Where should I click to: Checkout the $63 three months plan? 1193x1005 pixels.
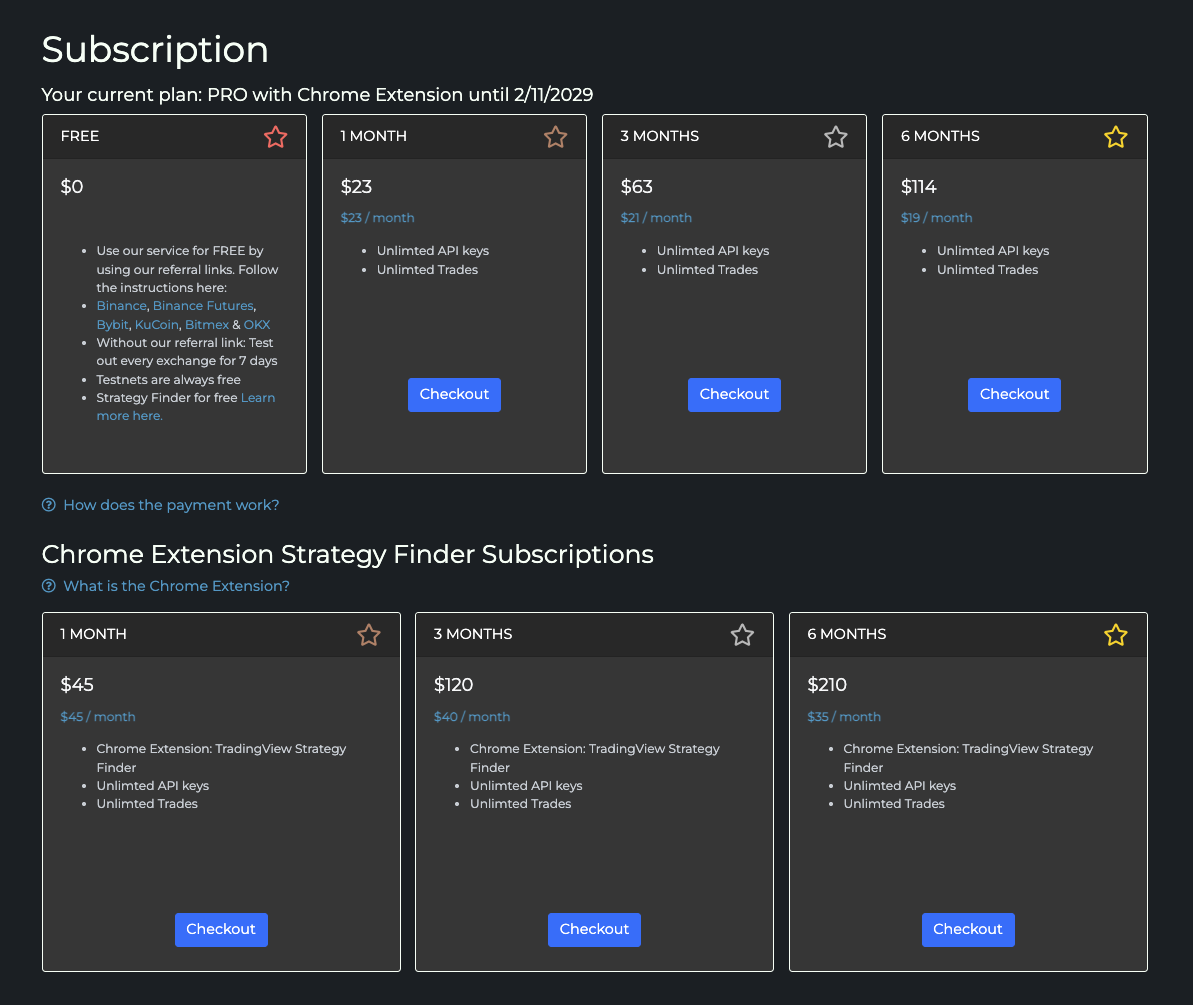coord(734,395)
